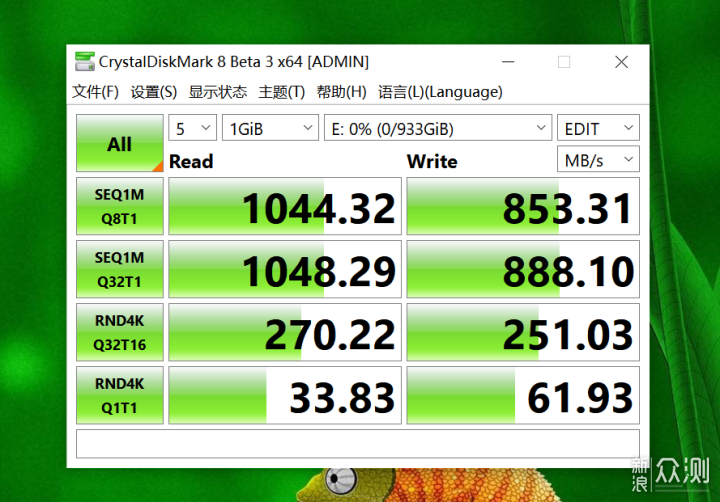720x502 pixels.
Task: Close the CrystalDiskMark window
Action: (621, 62)
